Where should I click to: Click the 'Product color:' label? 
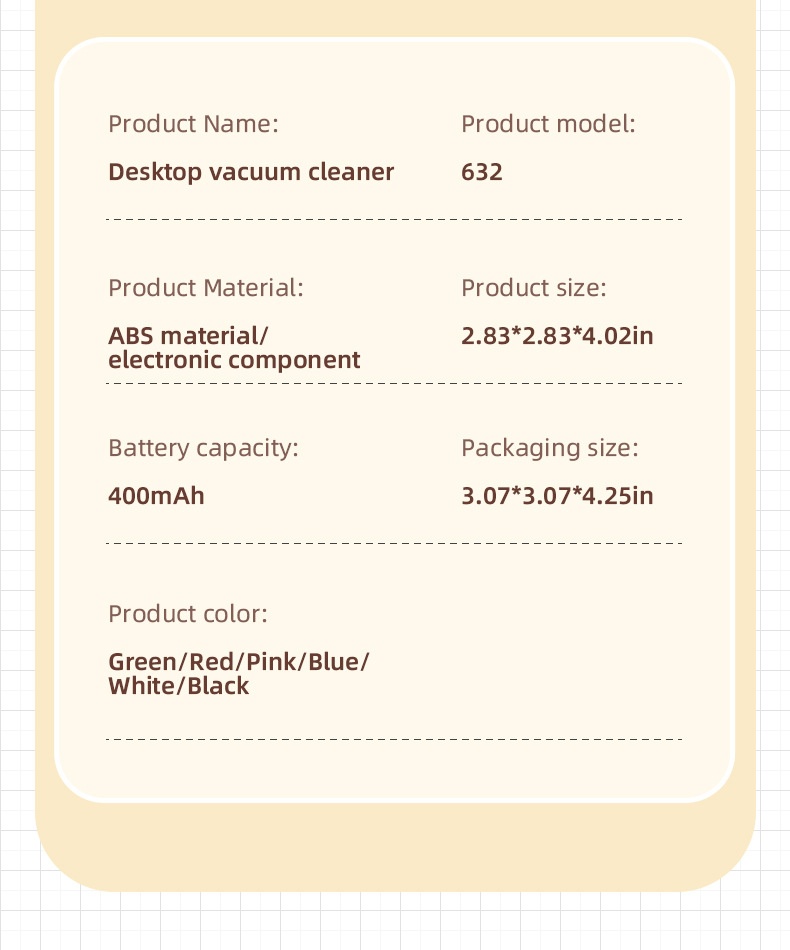188,614
